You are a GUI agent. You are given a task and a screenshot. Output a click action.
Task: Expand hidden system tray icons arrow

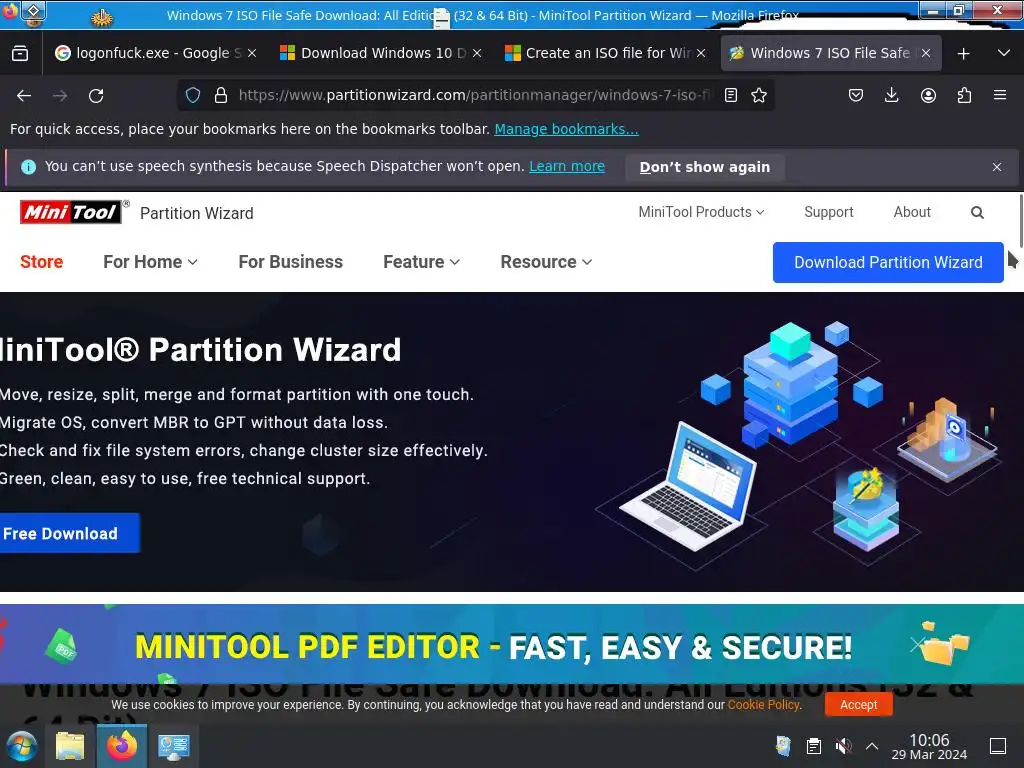(x=872, y=746)
